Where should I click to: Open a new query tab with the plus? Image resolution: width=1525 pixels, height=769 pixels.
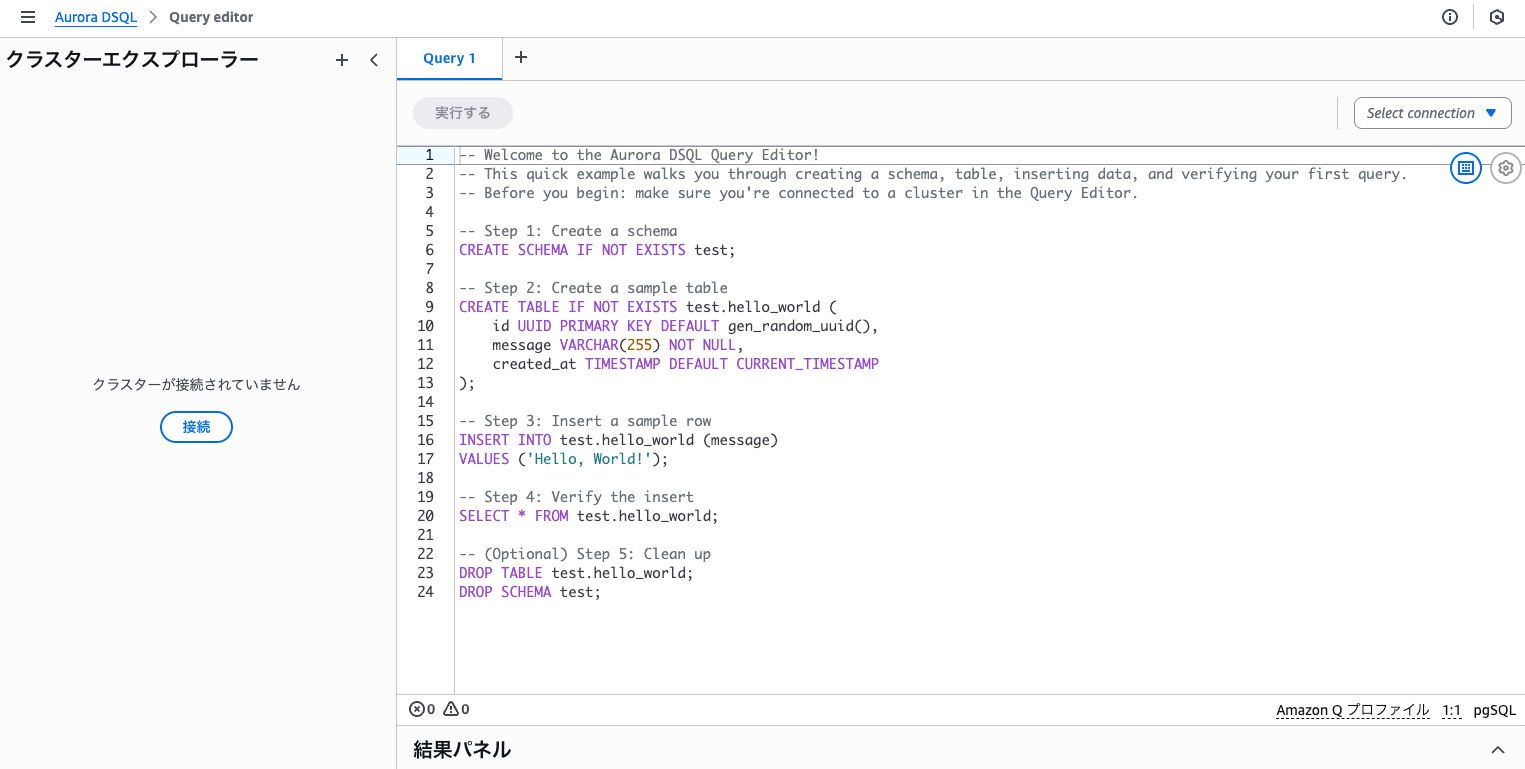(x=520, y=57)
